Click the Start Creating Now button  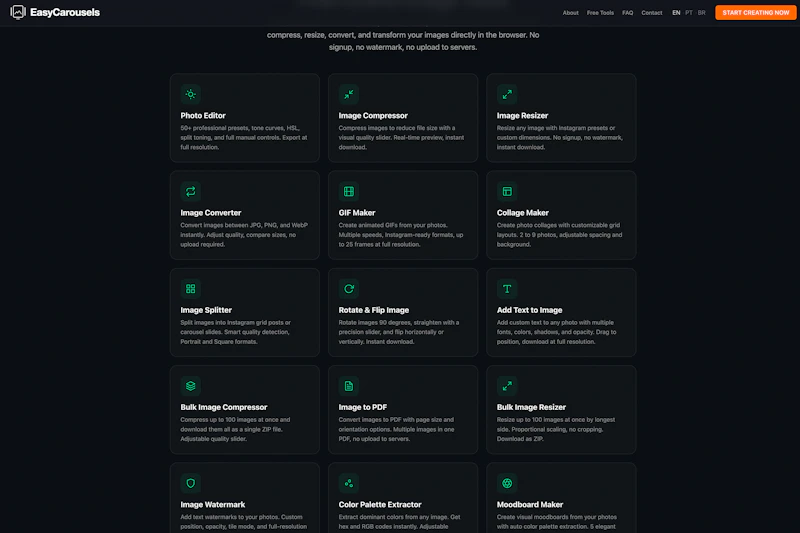pos(756,12)
